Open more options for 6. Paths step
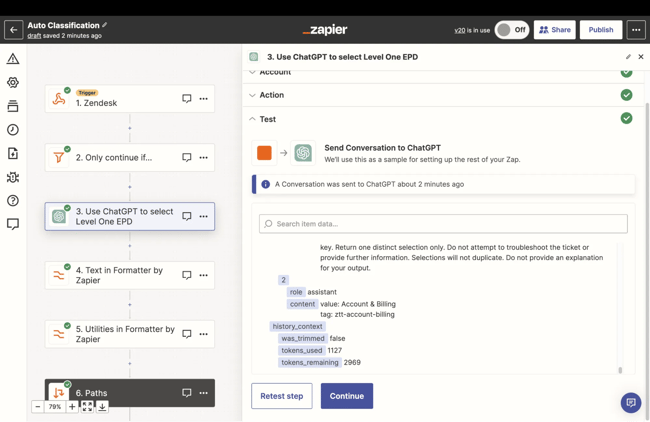Image resolution: width=650 pixels, height=422 pixels. (204, 393)
